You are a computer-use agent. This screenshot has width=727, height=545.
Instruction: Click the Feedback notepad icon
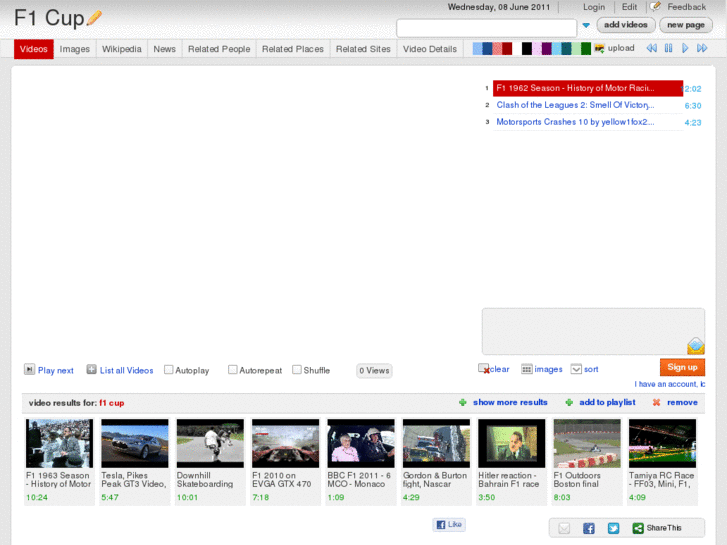point(655,6)
